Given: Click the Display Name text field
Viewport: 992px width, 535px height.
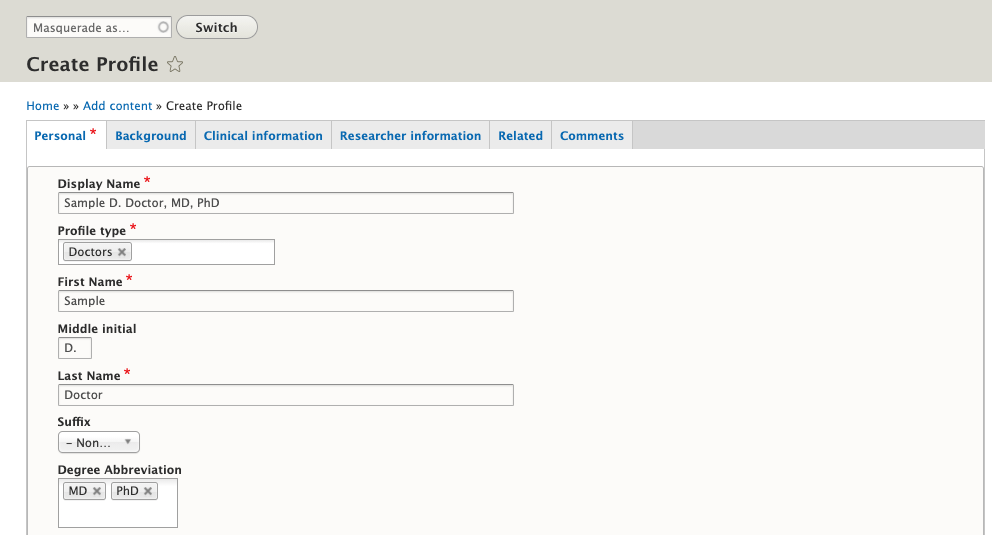Looking at the screenshot, I should (285, 203).
